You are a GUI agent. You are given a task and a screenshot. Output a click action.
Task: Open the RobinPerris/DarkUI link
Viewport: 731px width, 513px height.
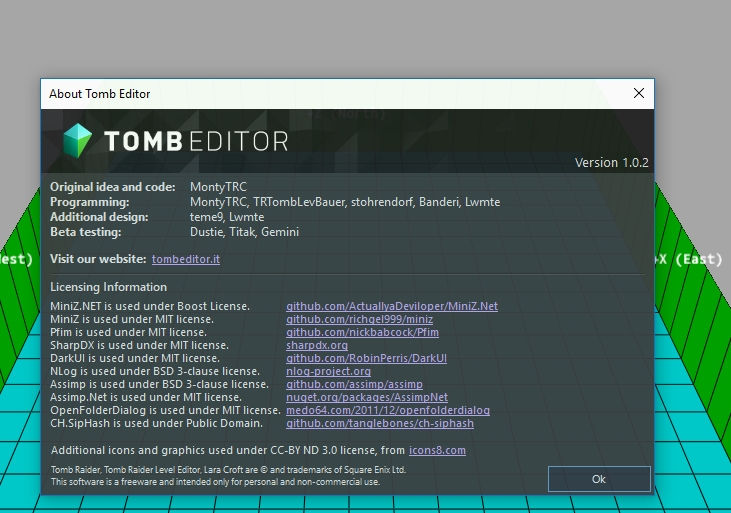tap(366, 359)
